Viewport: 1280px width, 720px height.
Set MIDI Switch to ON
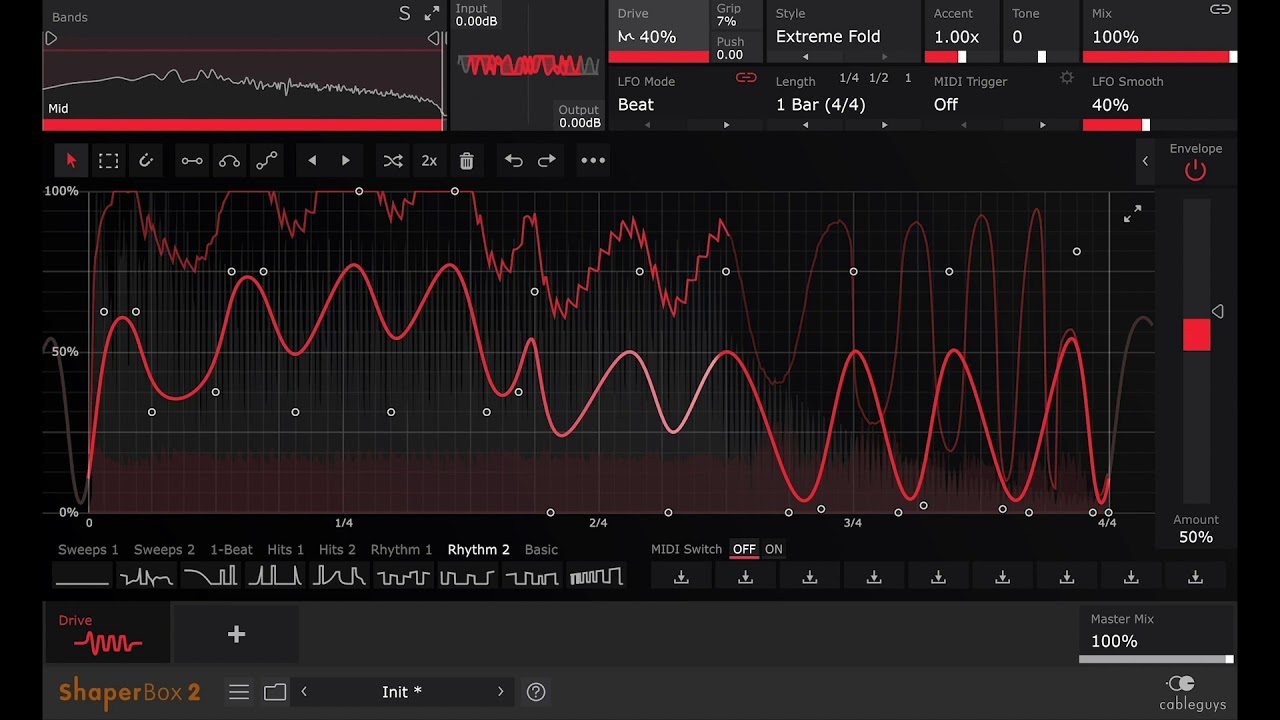pos(774,549)
